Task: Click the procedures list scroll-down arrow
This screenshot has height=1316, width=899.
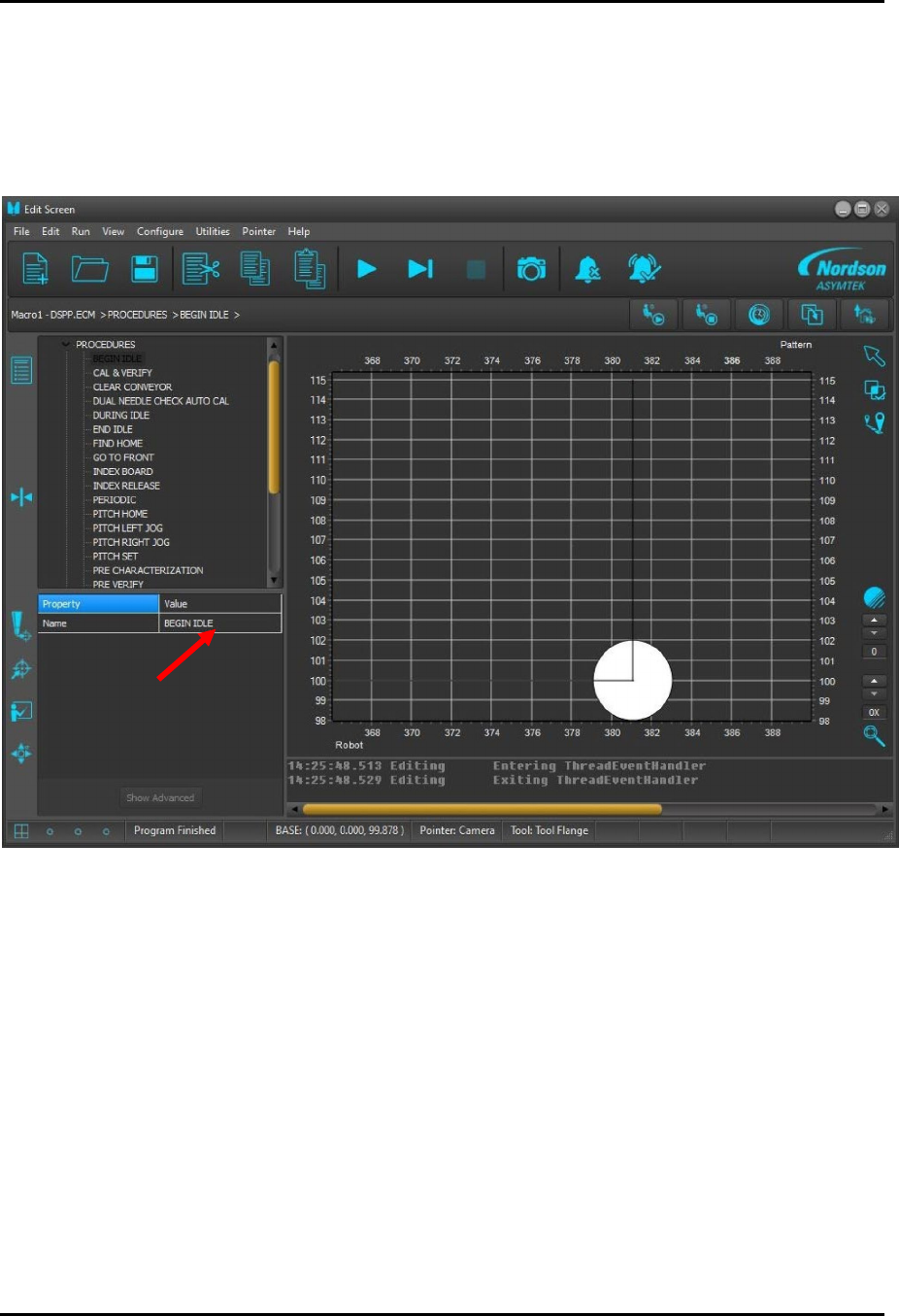Action: (x=274, y=581)
